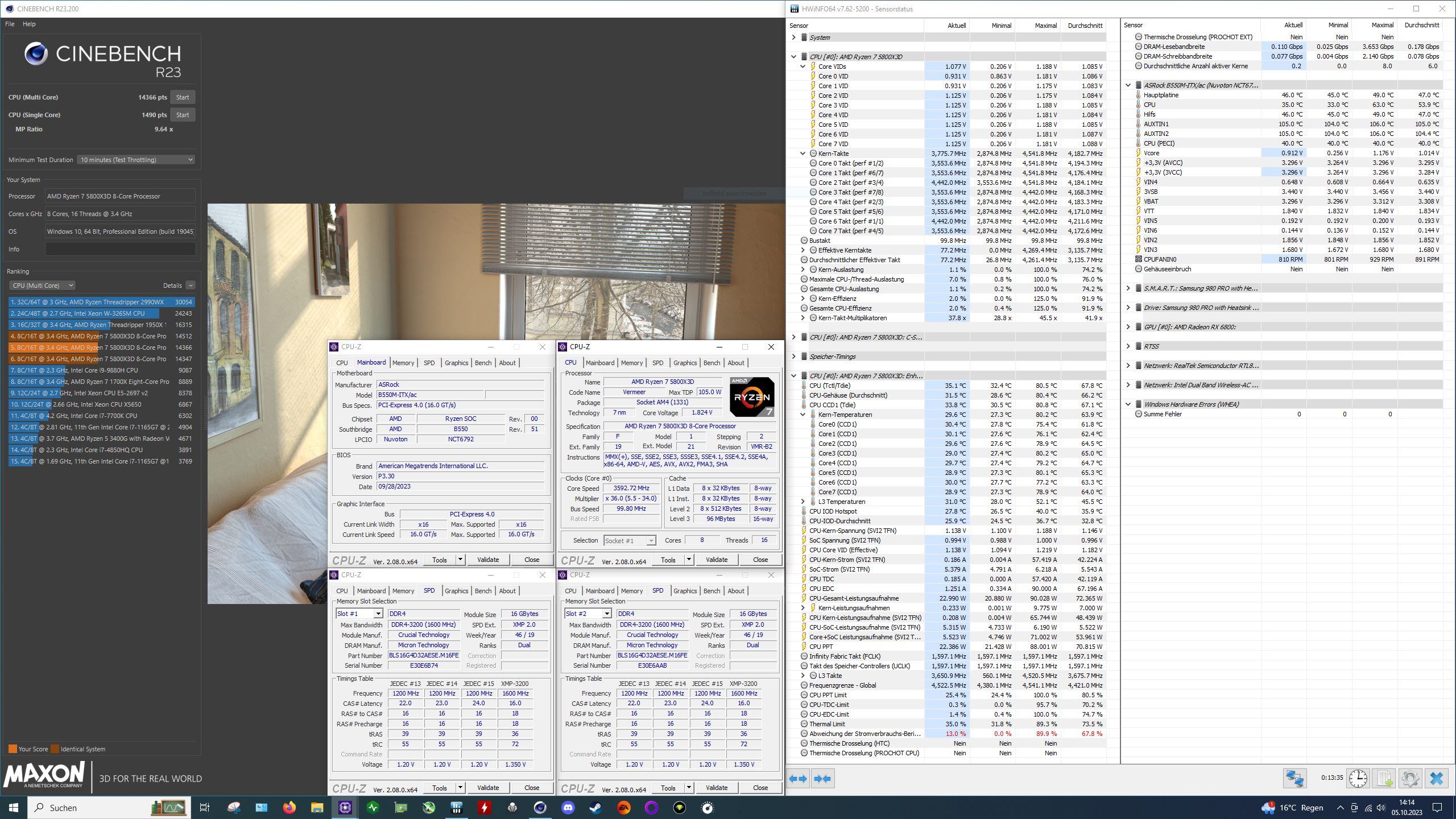Click the blue X exit sensor icon
1456x819 pixels.
tap(1436, 778)
